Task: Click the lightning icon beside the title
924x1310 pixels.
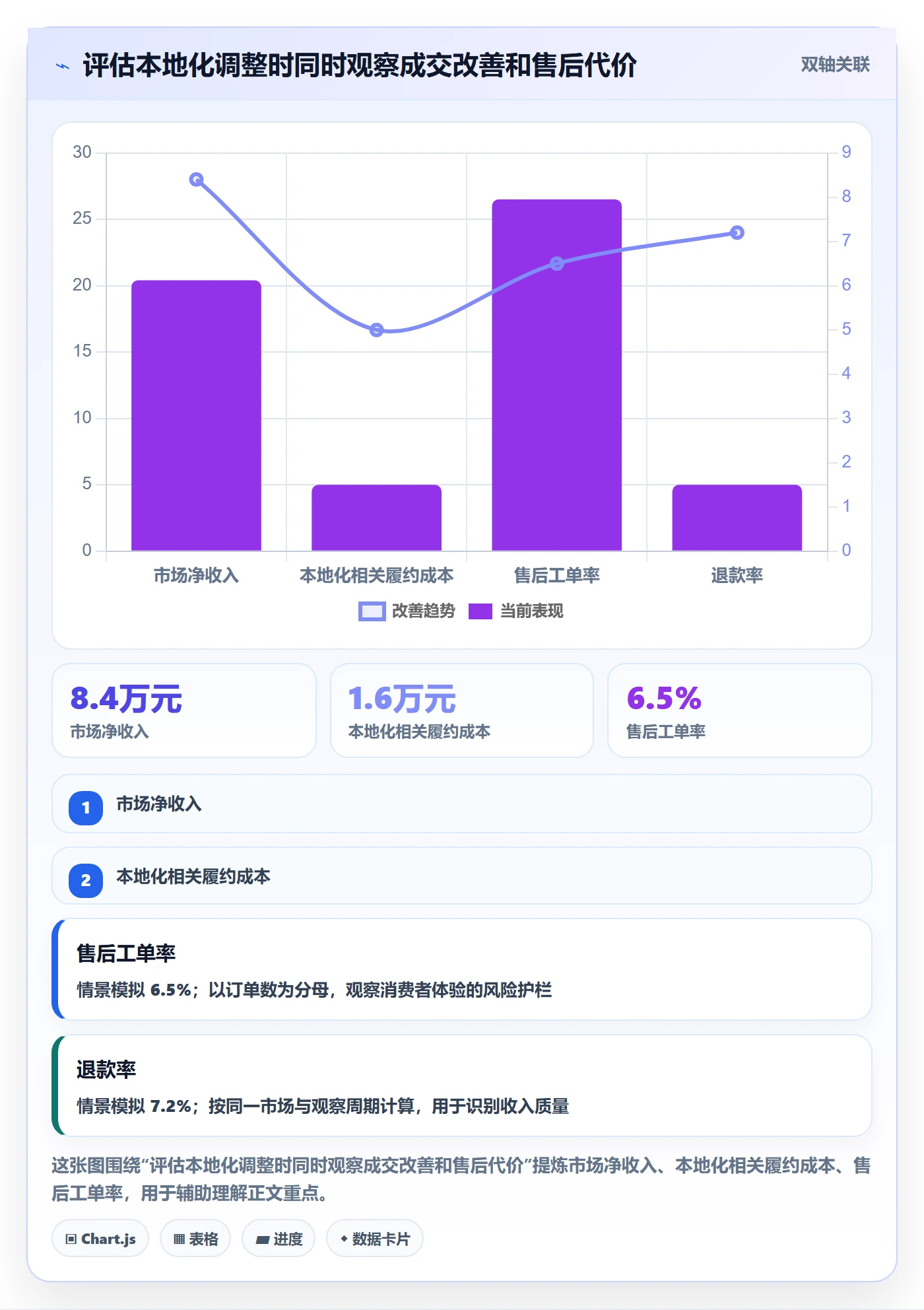Action: [x=63, y=66]
